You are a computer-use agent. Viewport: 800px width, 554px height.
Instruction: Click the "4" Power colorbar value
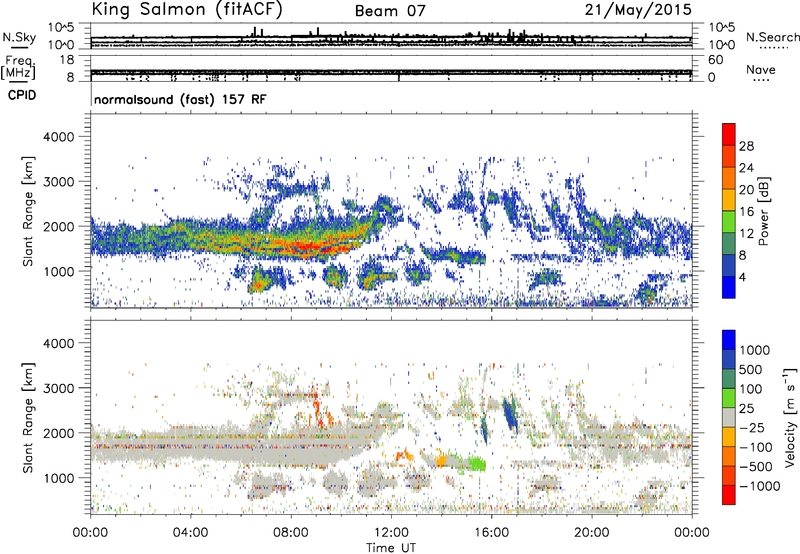743,278
